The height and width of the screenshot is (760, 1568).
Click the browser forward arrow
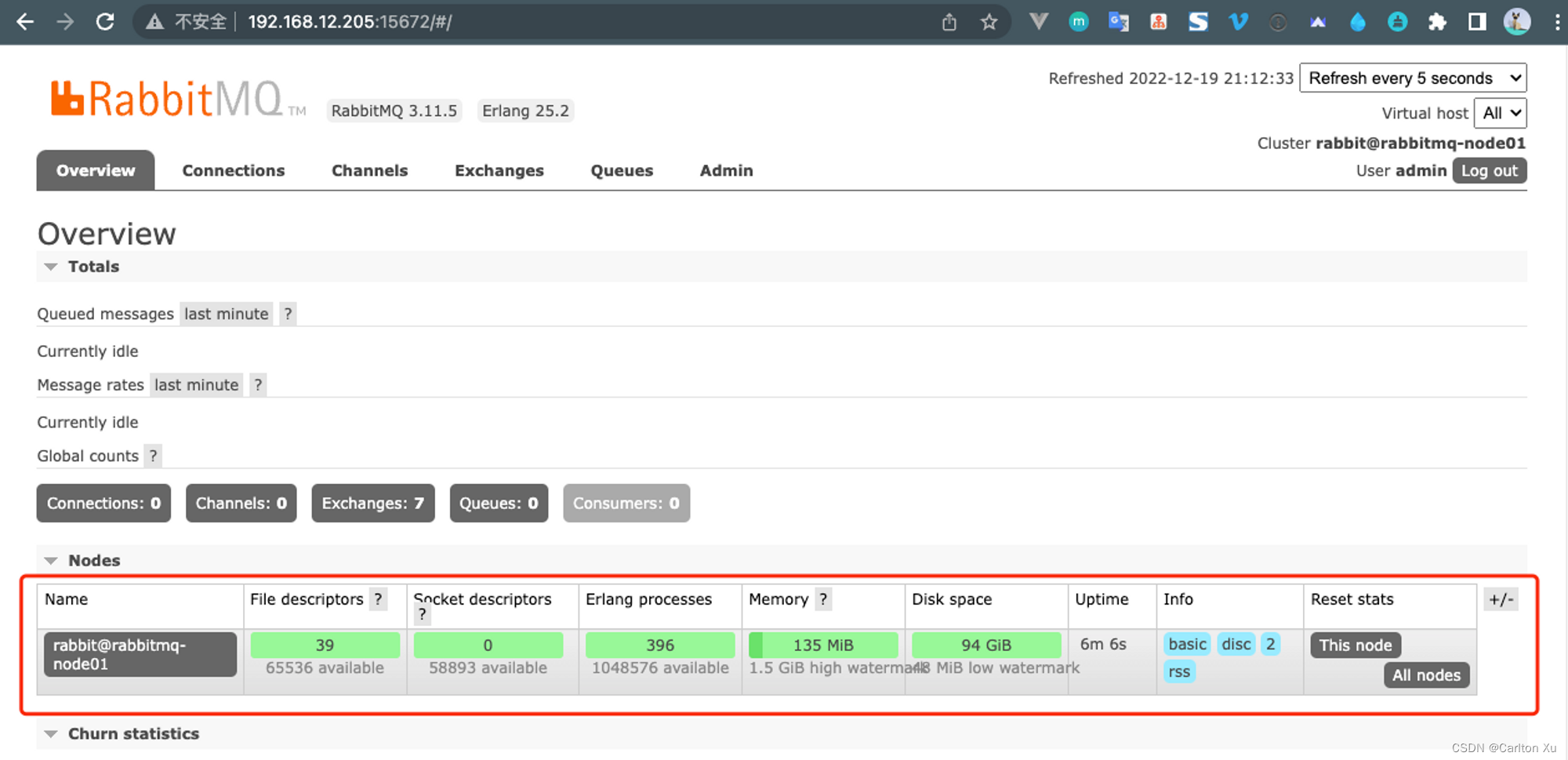[x=65, y=21]
